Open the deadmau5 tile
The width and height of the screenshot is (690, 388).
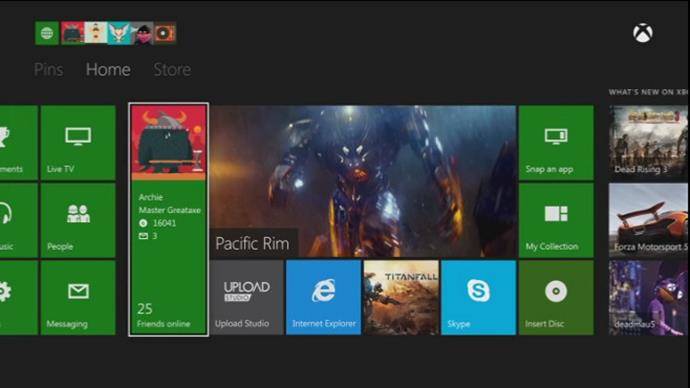coord(649,298)
